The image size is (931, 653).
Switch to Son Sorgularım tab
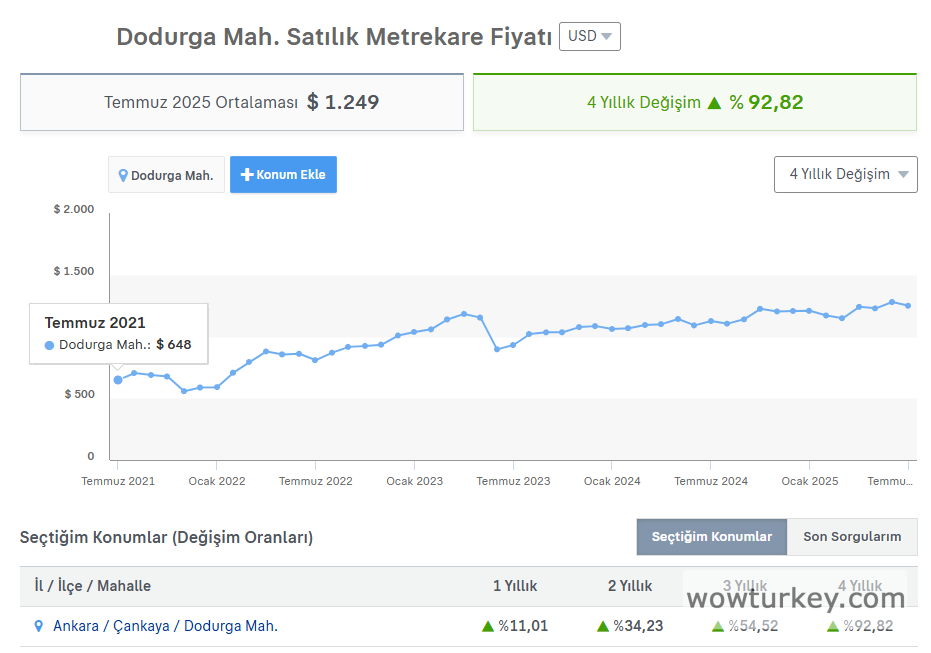click(852, 537)
